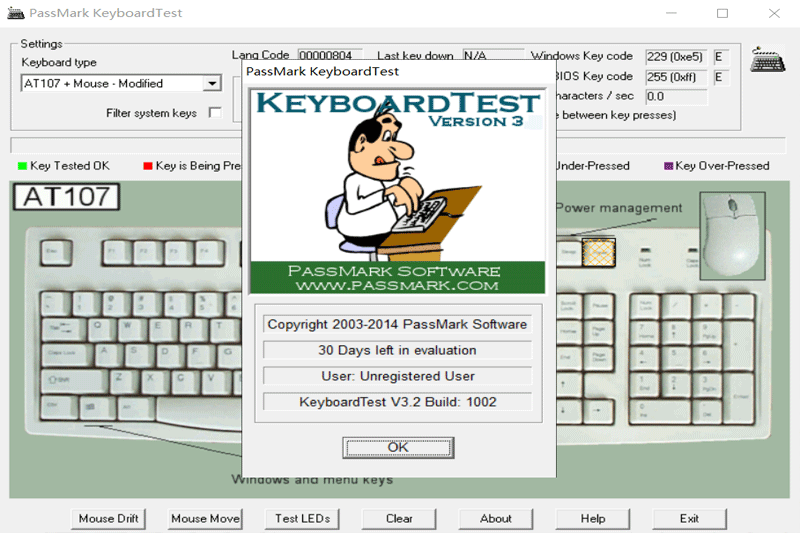Viewport: 800px width, 533px height.
Task: Click the Windows logo key on keyboard image
Action: [97, 408]
